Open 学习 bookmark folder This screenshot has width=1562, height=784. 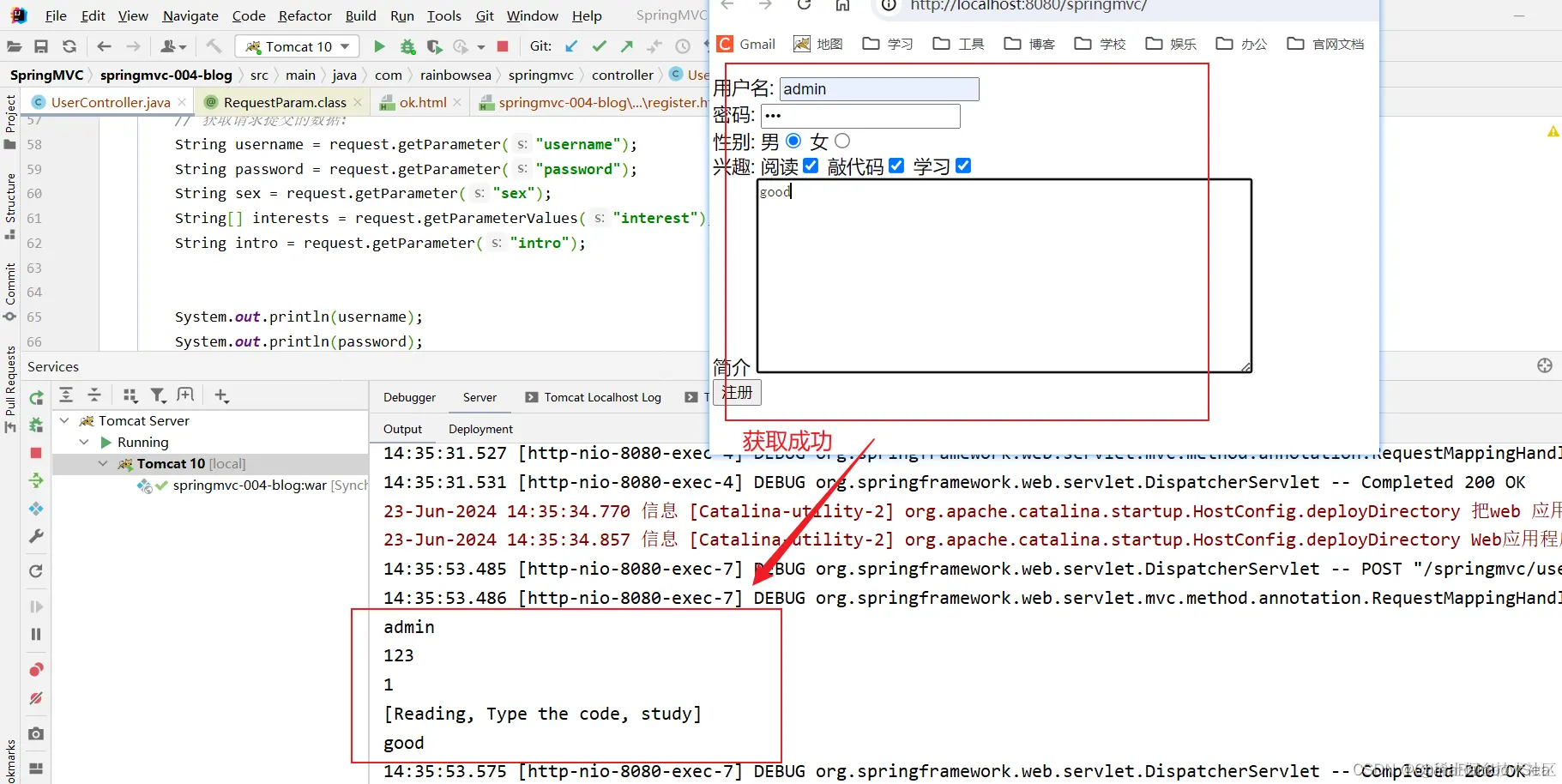point(888,44)
